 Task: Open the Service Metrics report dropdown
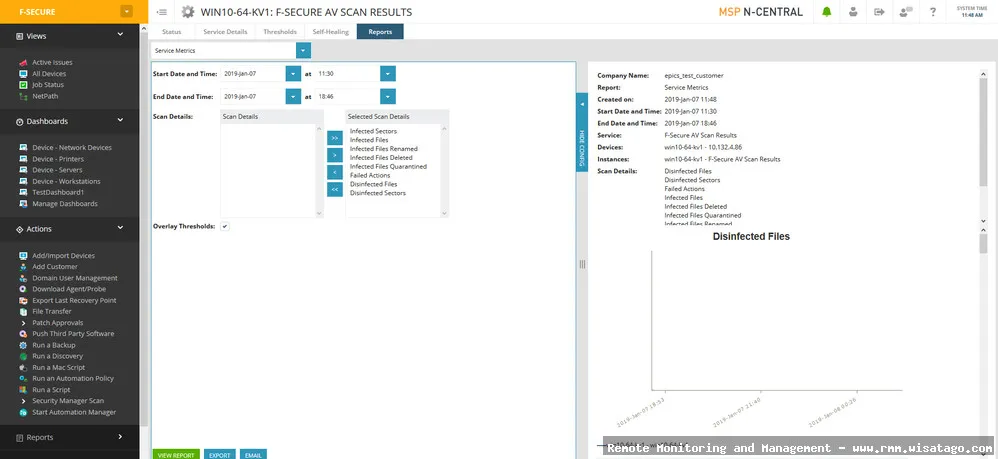pos(304,50)
